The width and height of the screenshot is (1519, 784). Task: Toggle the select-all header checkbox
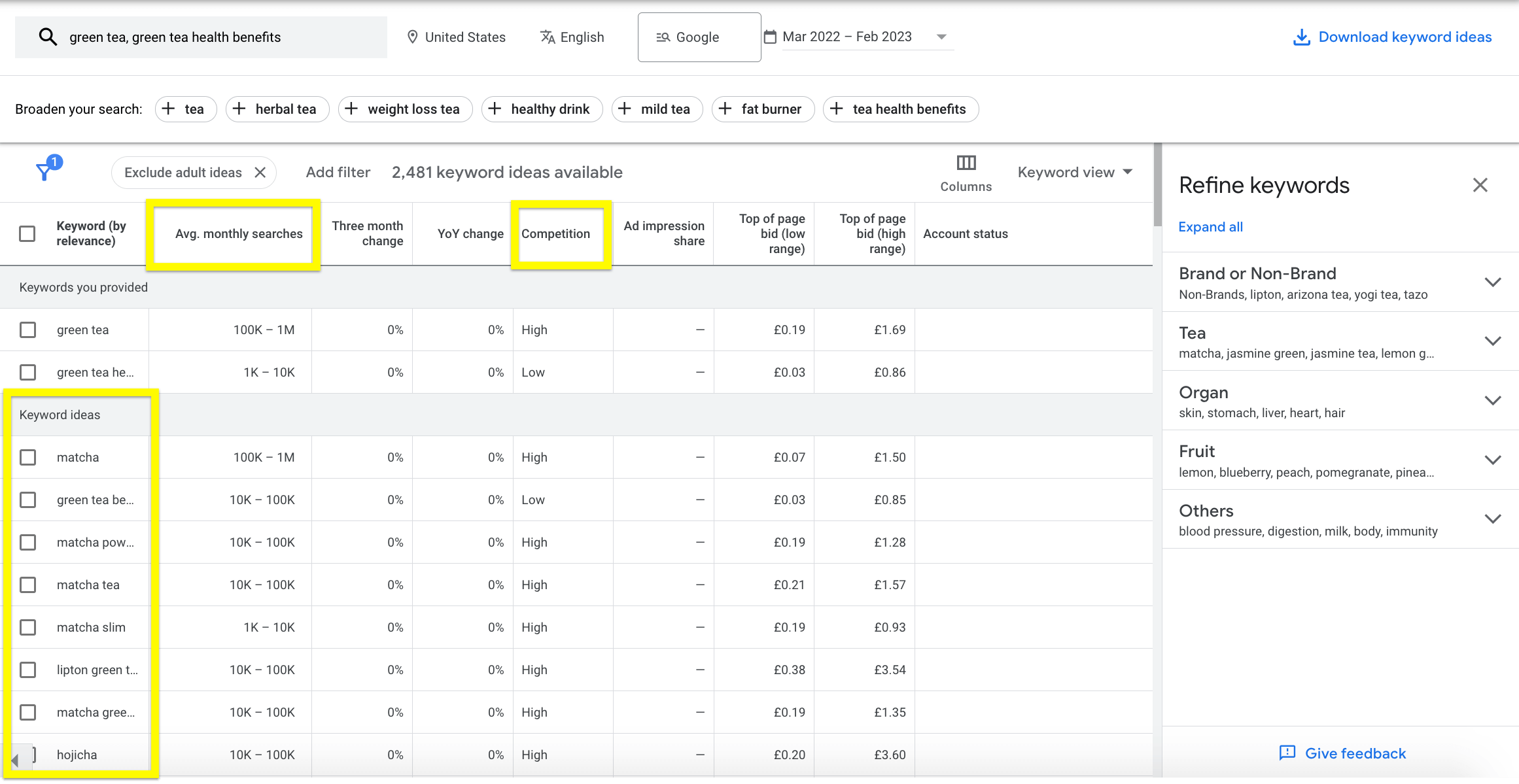click(x=27, y=233)
